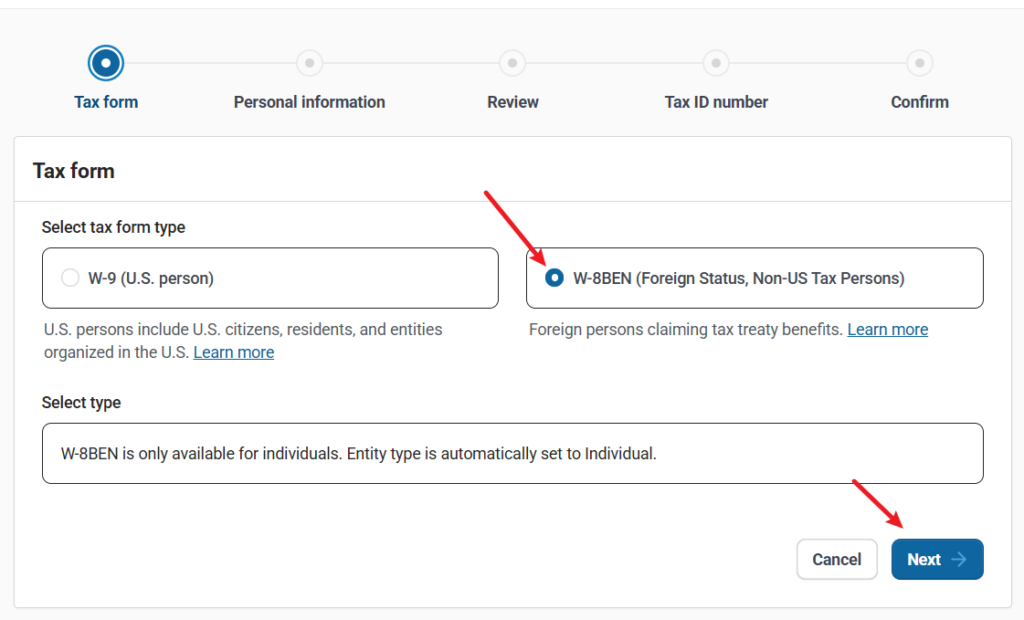Choose the W-9 (U.S. person) option label

pos(150,278)
